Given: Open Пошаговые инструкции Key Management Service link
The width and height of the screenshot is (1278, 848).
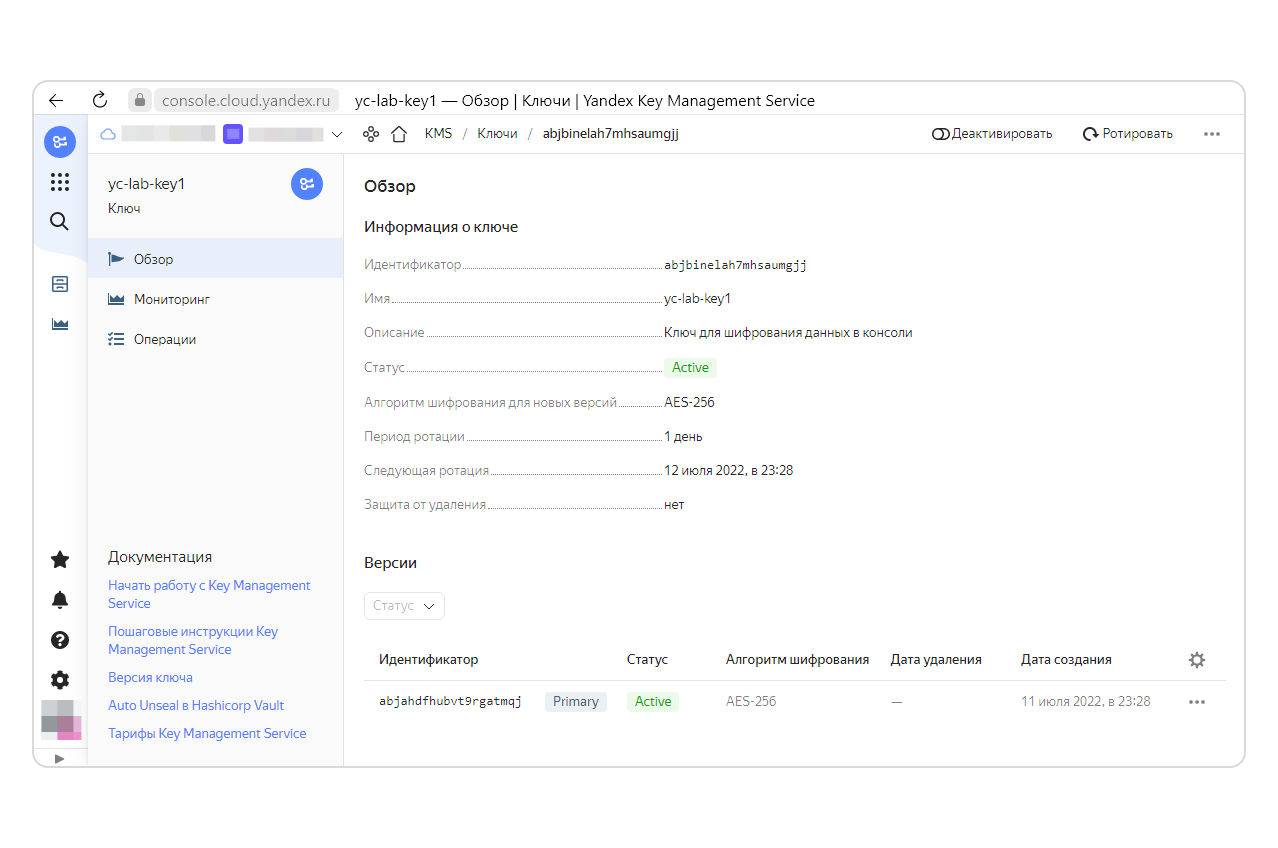Looking at the screenshot, I should [x=193, y=640].
